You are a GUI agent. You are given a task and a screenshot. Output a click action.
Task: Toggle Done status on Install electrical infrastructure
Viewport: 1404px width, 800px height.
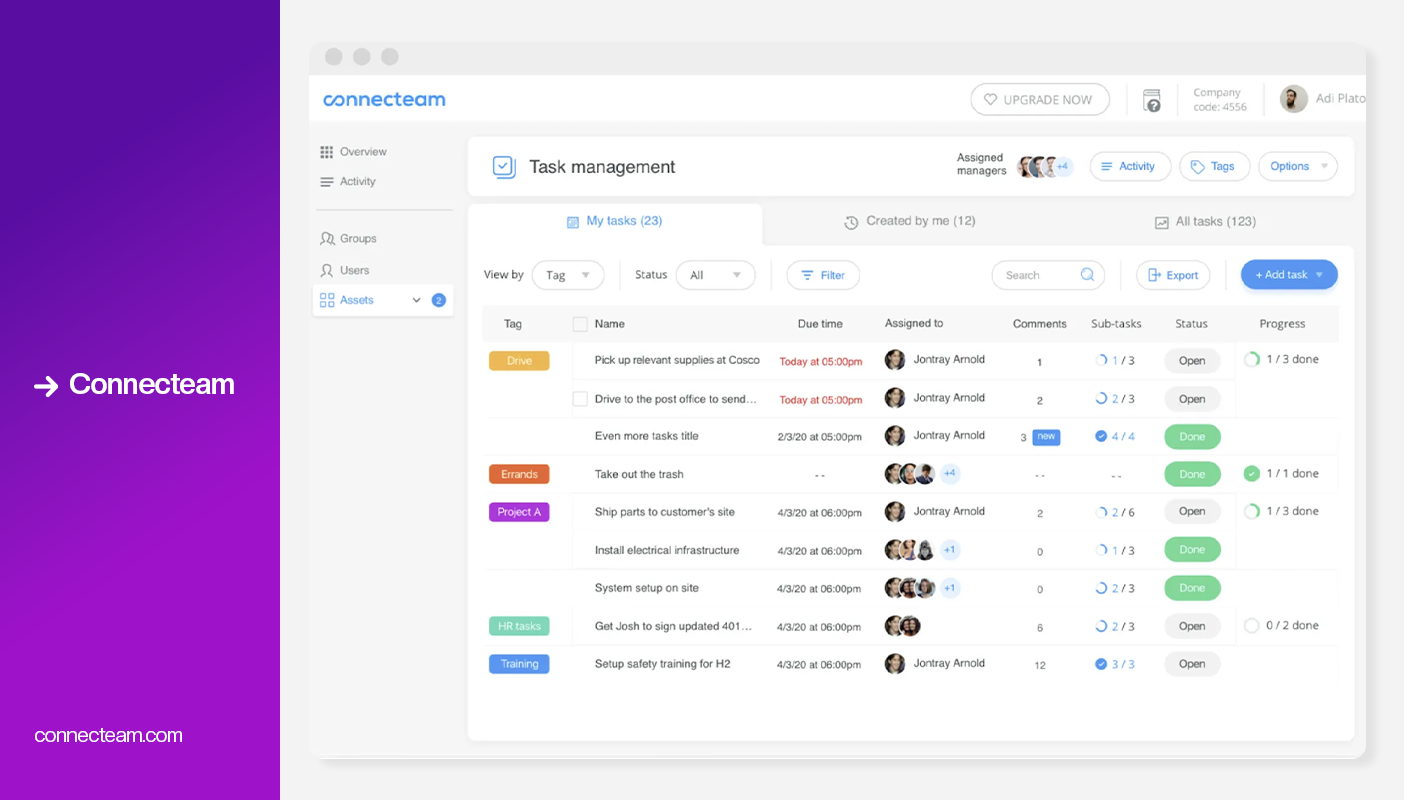pyautogui.click(x=1192, y=549)
